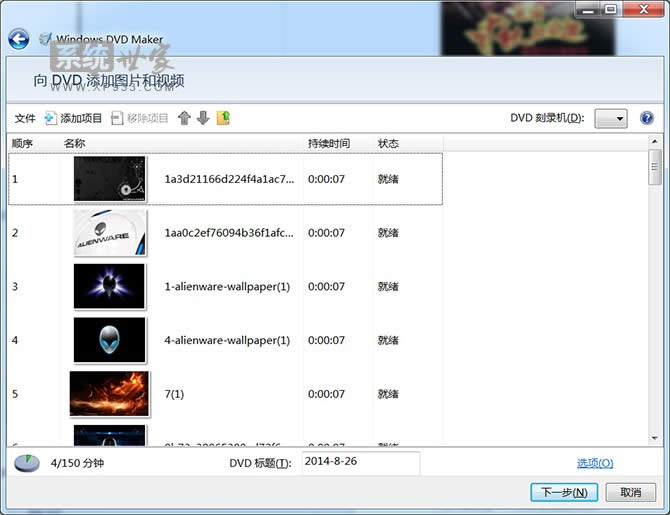Open the 文件 menu

point(25,118)
